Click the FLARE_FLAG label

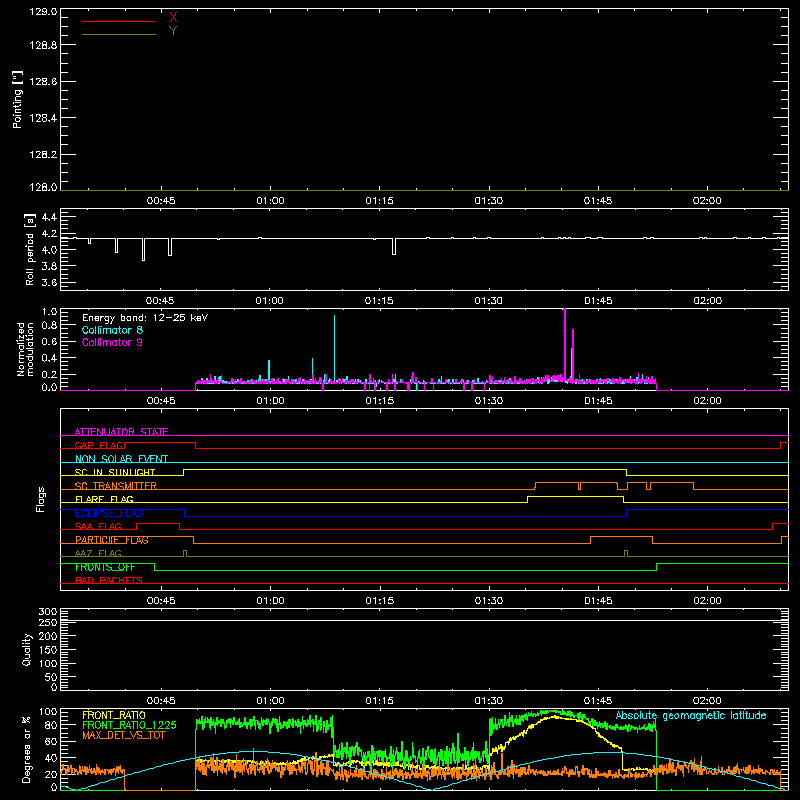pos(104,499)
